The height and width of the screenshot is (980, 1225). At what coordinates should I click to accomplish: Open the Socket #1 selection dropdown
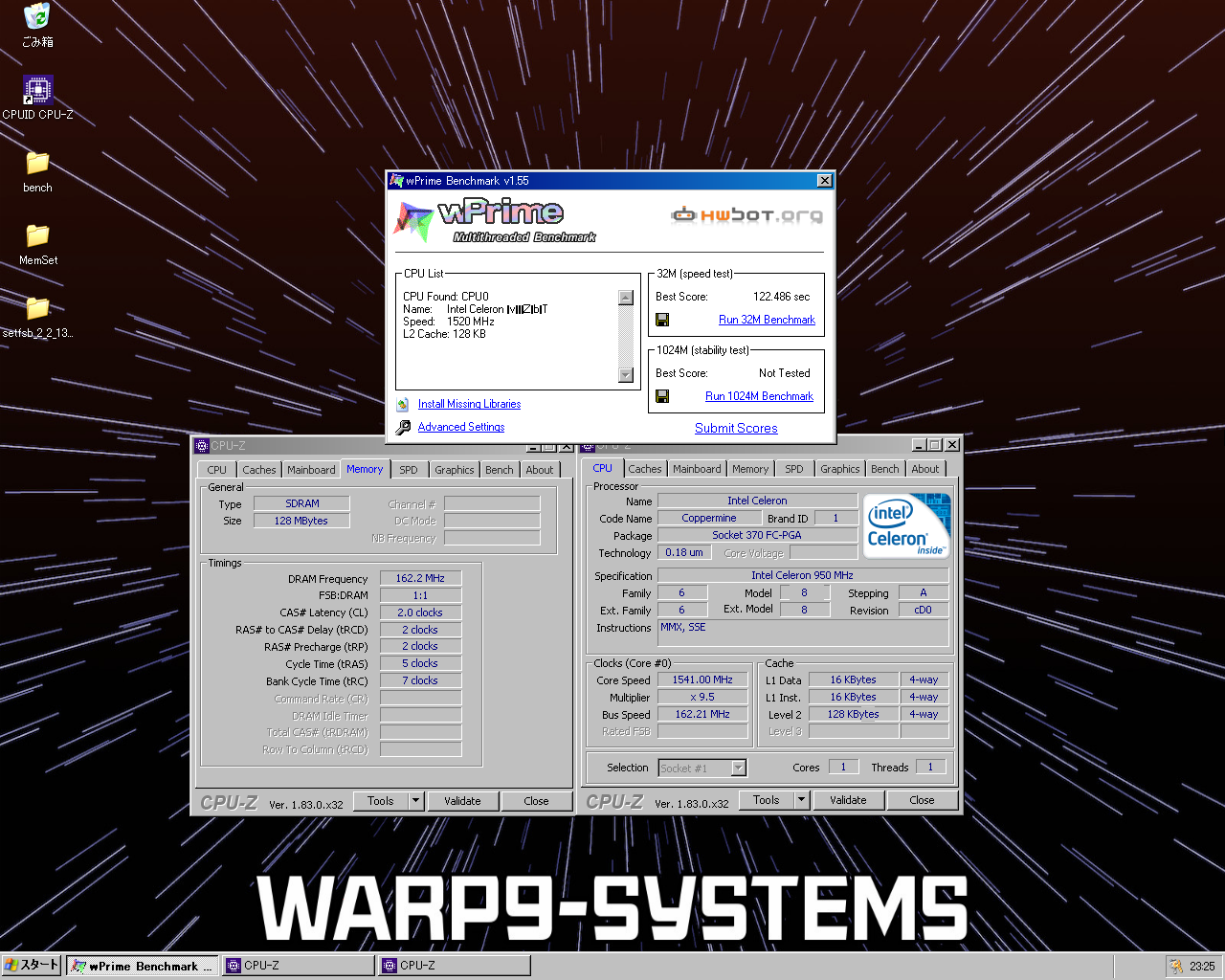point(702,768)
